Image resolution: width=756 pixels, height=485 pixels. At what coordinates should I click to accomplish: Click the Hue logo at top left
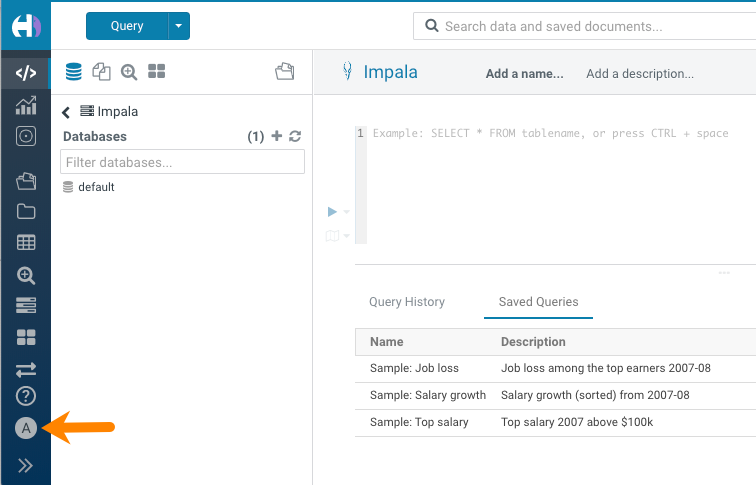point(26,27)
